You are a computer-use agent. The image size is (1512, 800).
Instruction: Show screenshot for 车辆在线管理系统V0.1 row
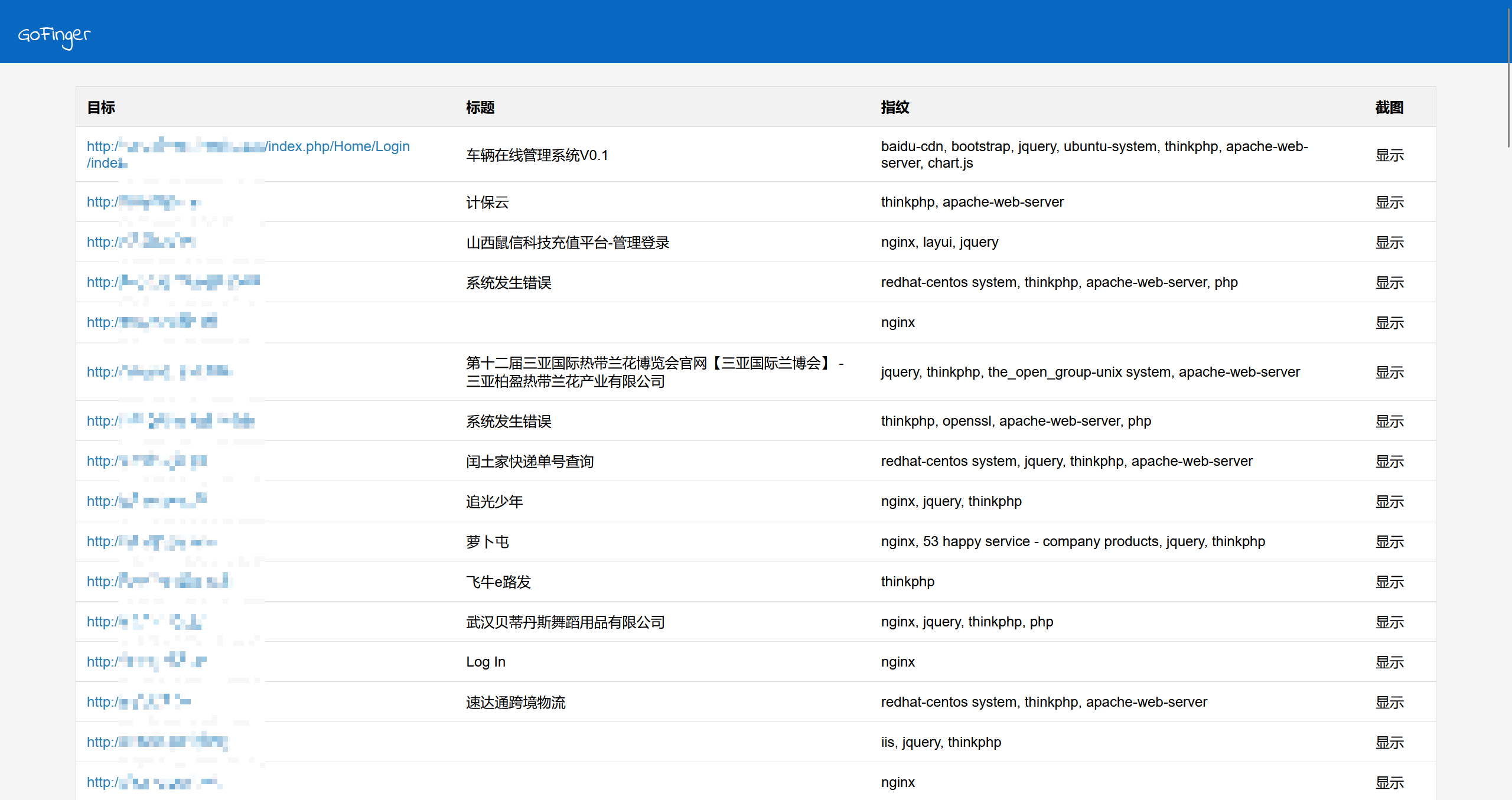[1389, 155]
